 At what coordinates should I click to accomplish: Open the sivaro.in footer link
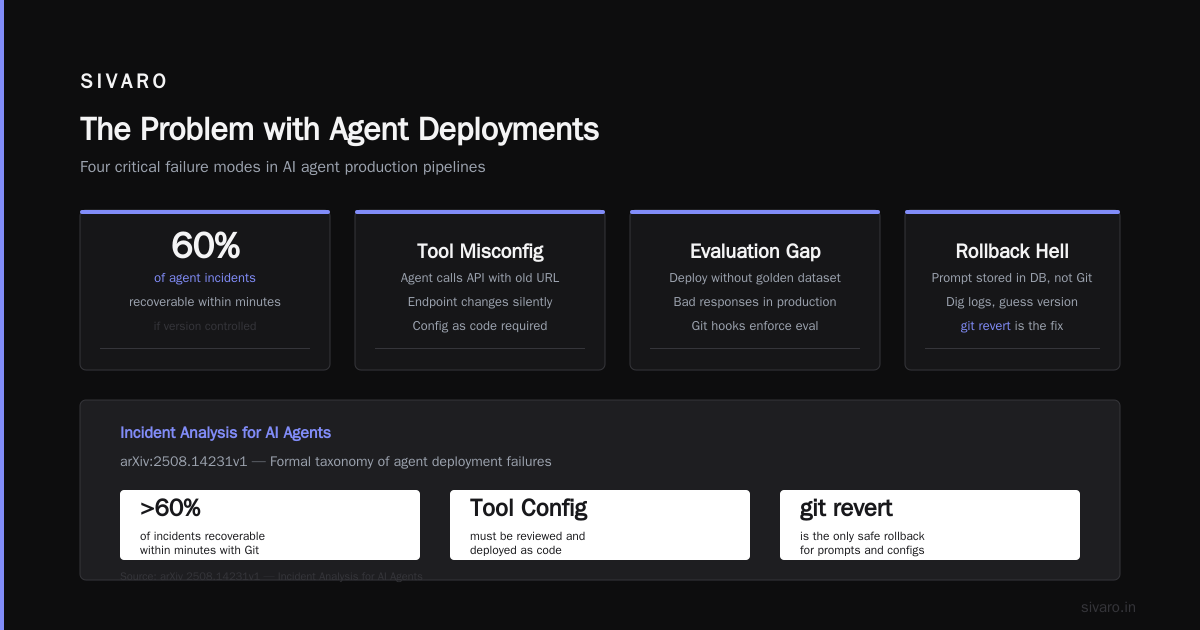[1108, 607]
